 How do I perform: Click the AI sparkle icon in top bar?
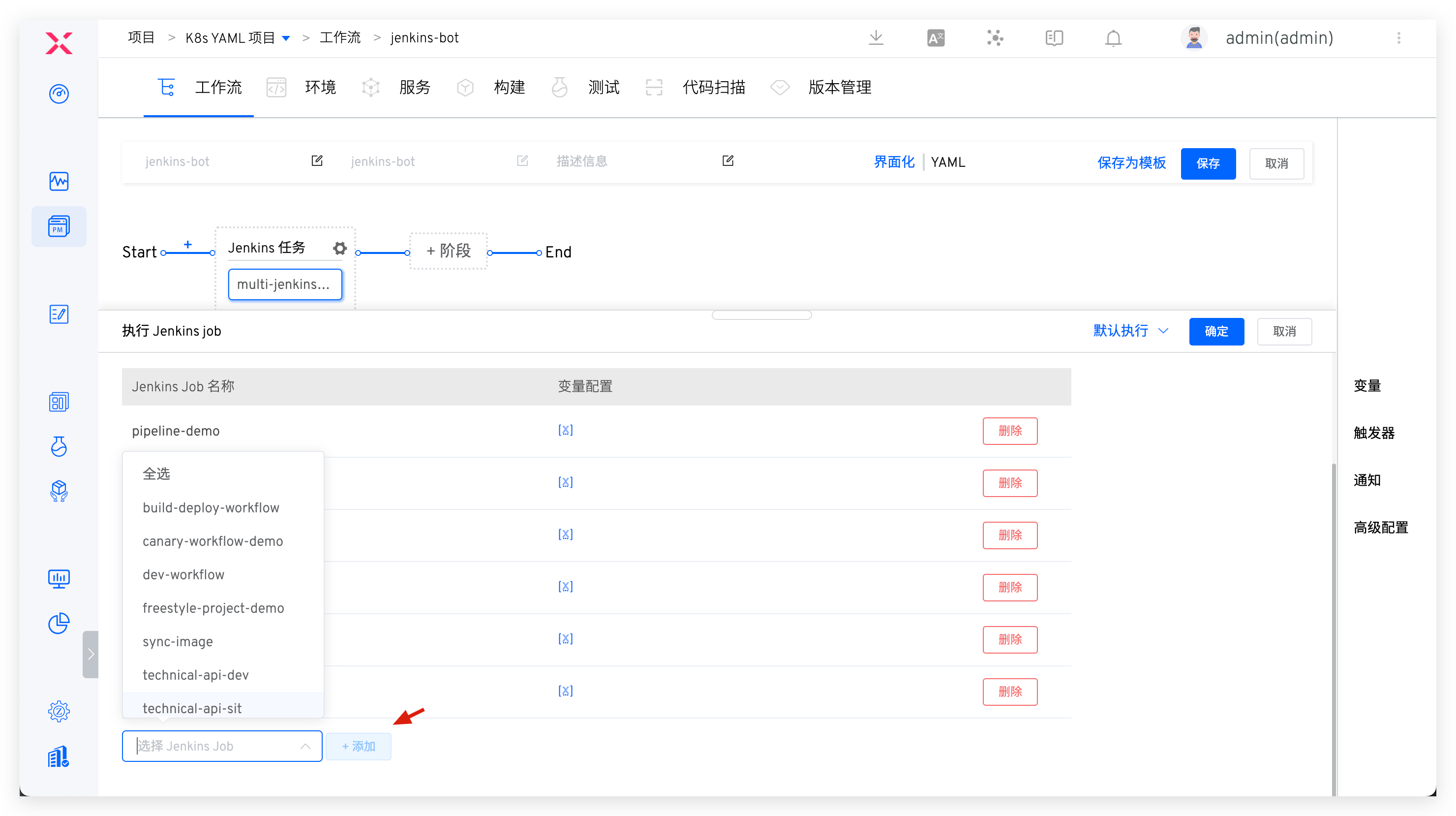click(995, 38)
